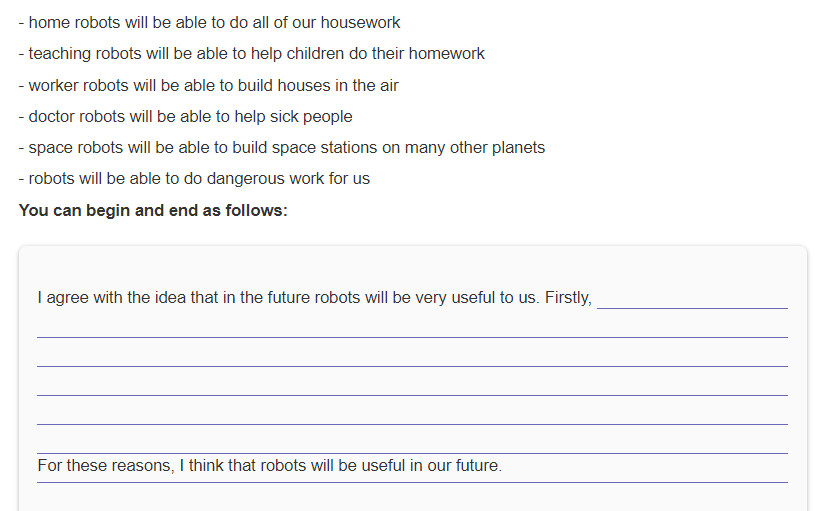The height and width of the screenshot is (511, 817).
Task: Click the blank line after "Firstly,"
Action: [692, 298]
